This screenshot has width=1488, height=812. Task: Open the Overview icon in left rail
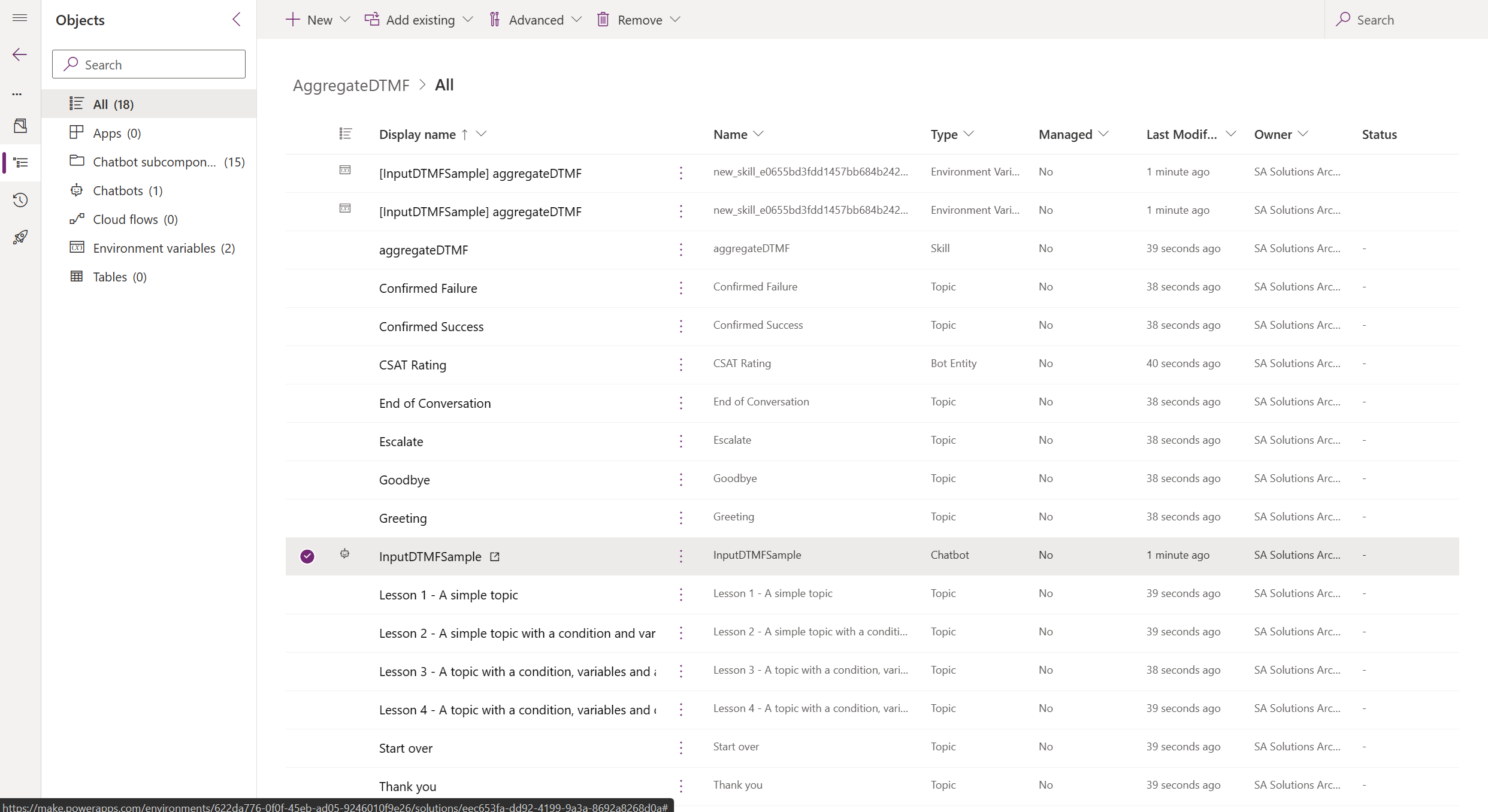(x=20, y=125)
